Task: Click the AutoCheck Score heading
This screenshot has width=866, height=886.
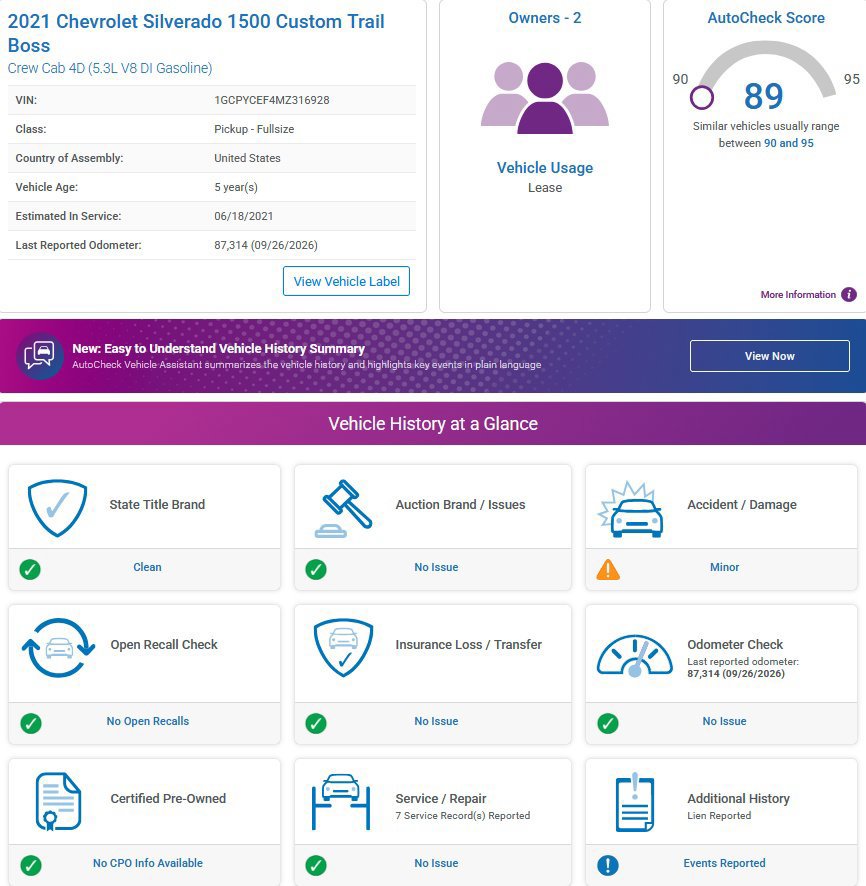Action: click(766, 18)
